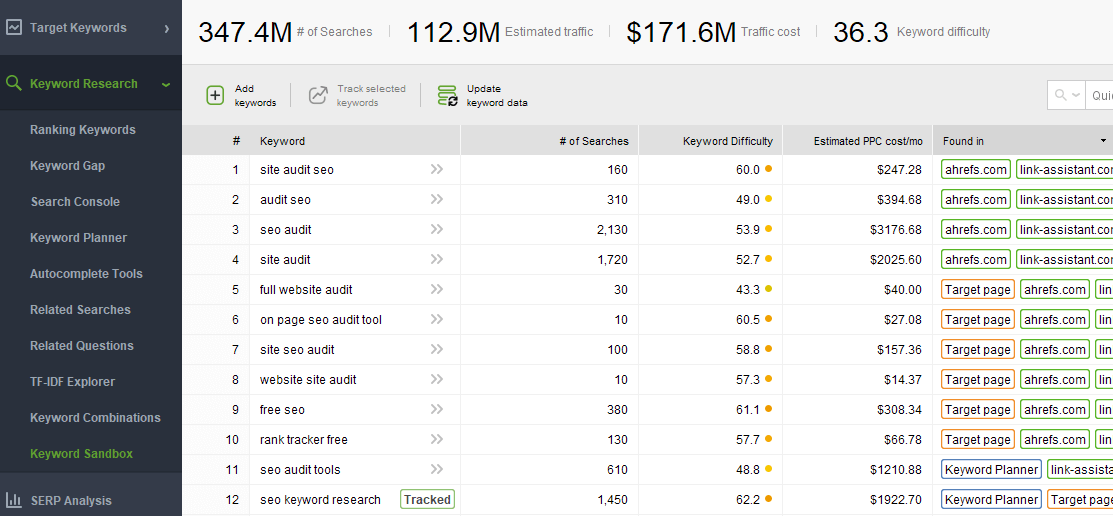Click the Quick filter search field
The height and width of the screenshot is (516, 1113).
[1100, 95]
